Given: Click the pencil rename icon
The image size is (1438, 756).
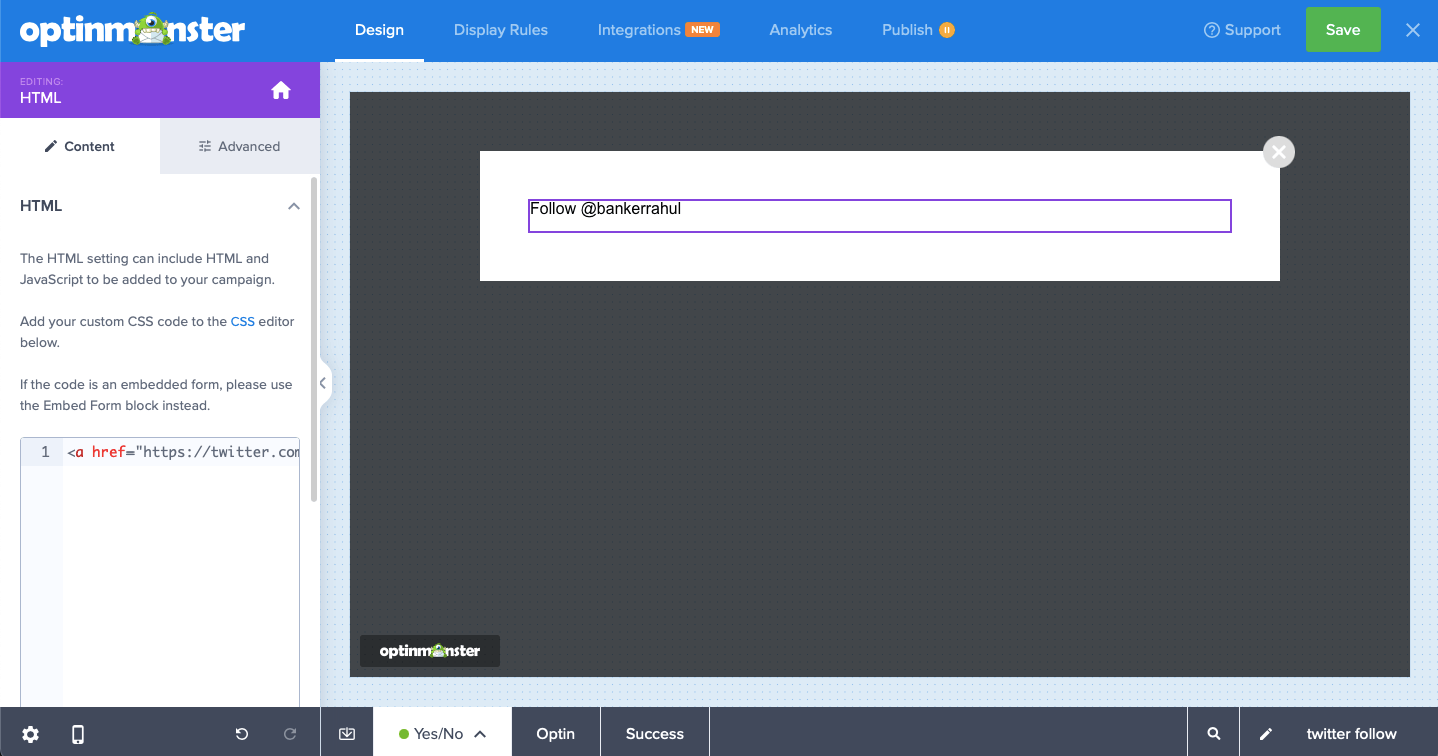Looking at the screenshot, I should (x=1266, y=733).
